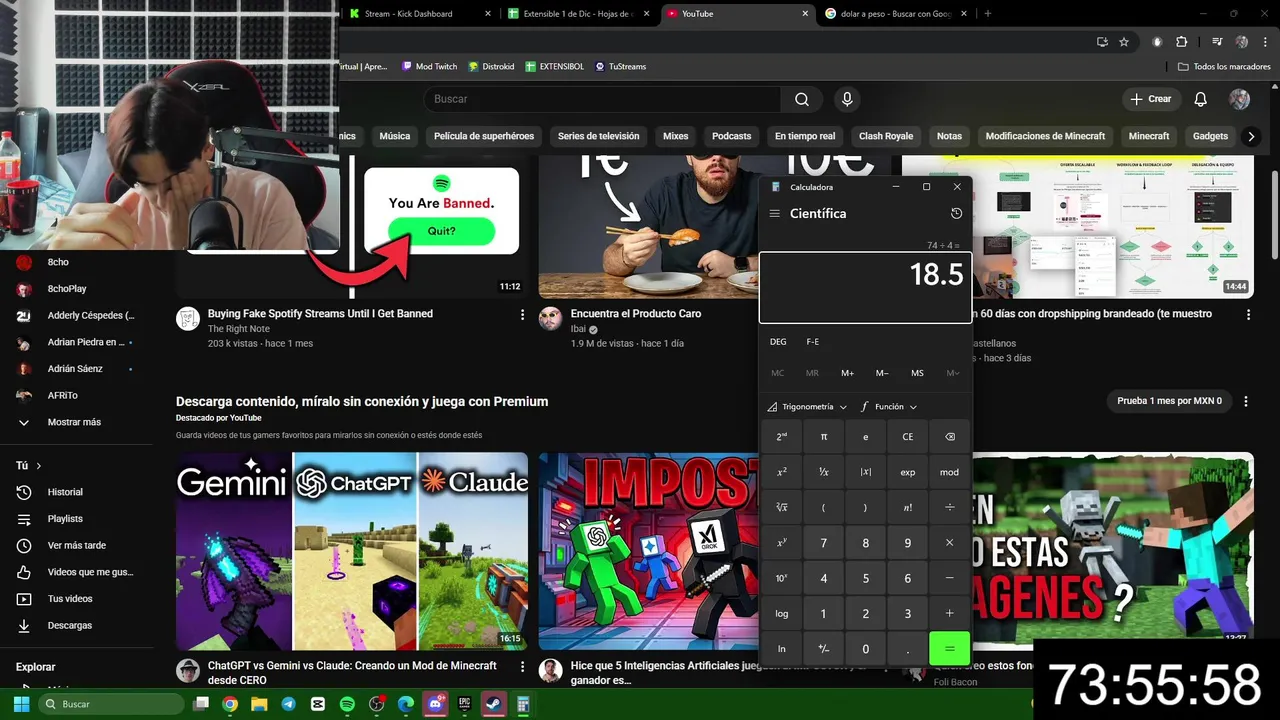Bookmark this page with the star icon
Image resolution: width=1280 pixels, height=720 pixels.
tap(1124, 42)
